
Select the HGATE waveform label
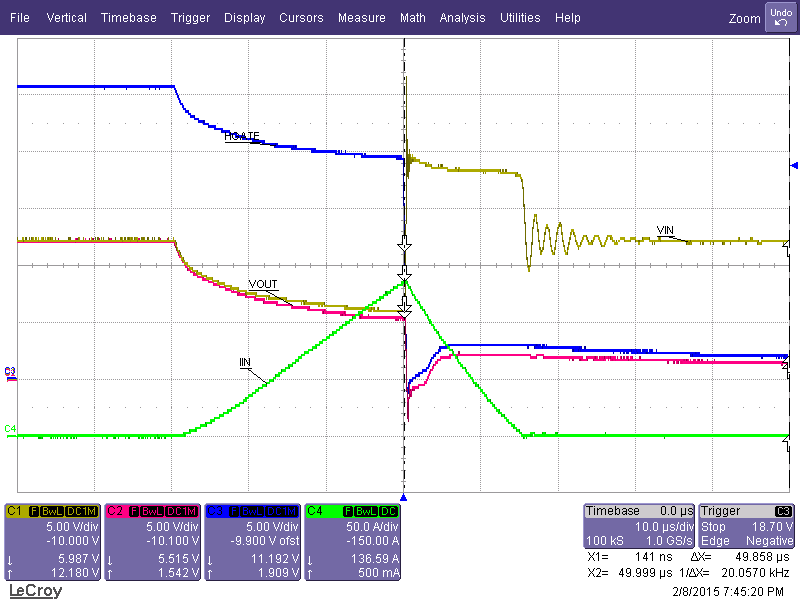[x=242, y=136]
